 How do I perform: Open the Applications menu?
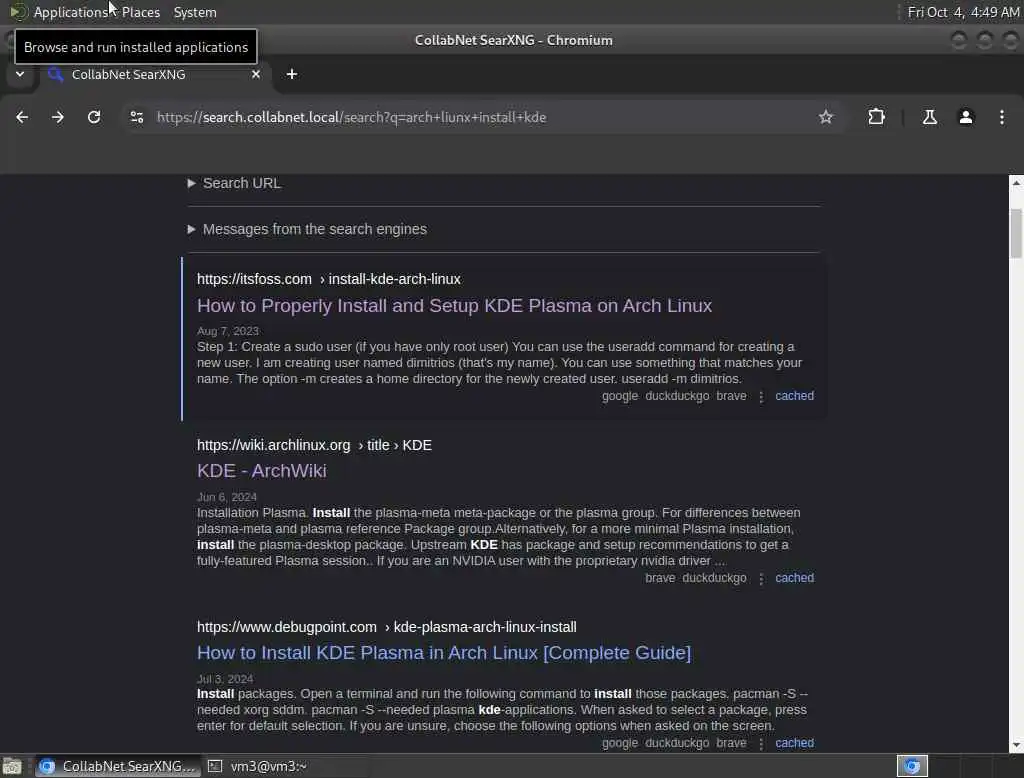click(70, 12)
